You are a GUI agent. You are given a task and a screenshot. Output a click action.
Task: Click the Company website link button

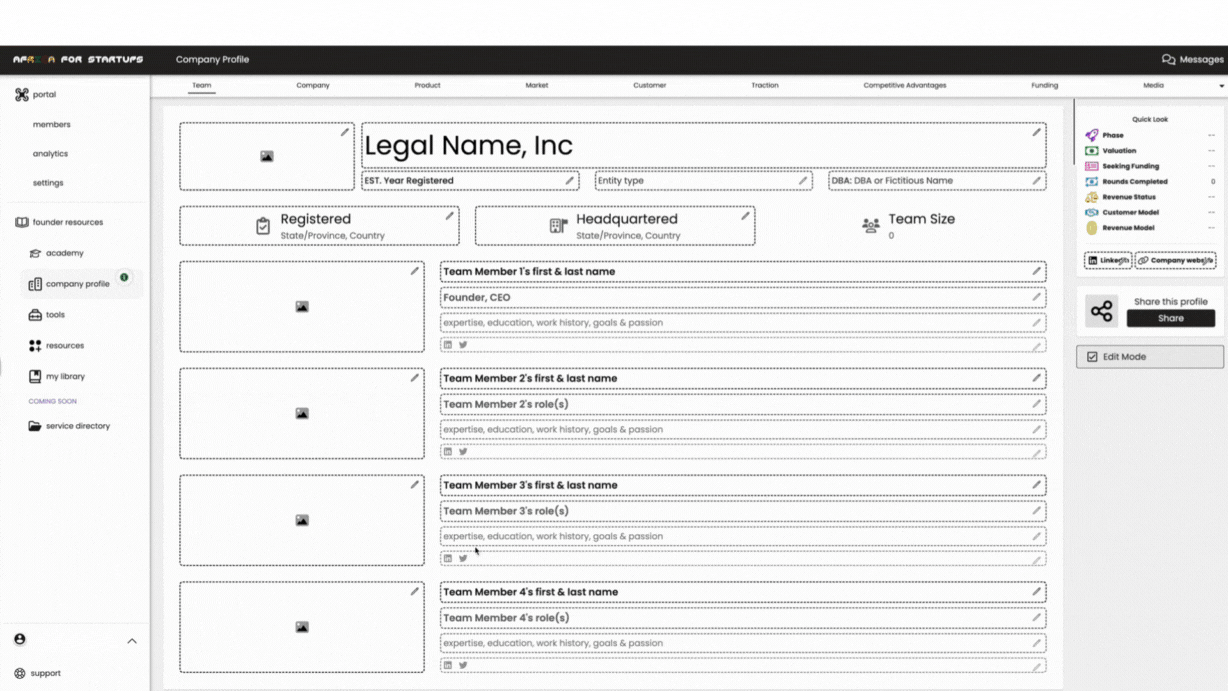tap(1175, 260)
